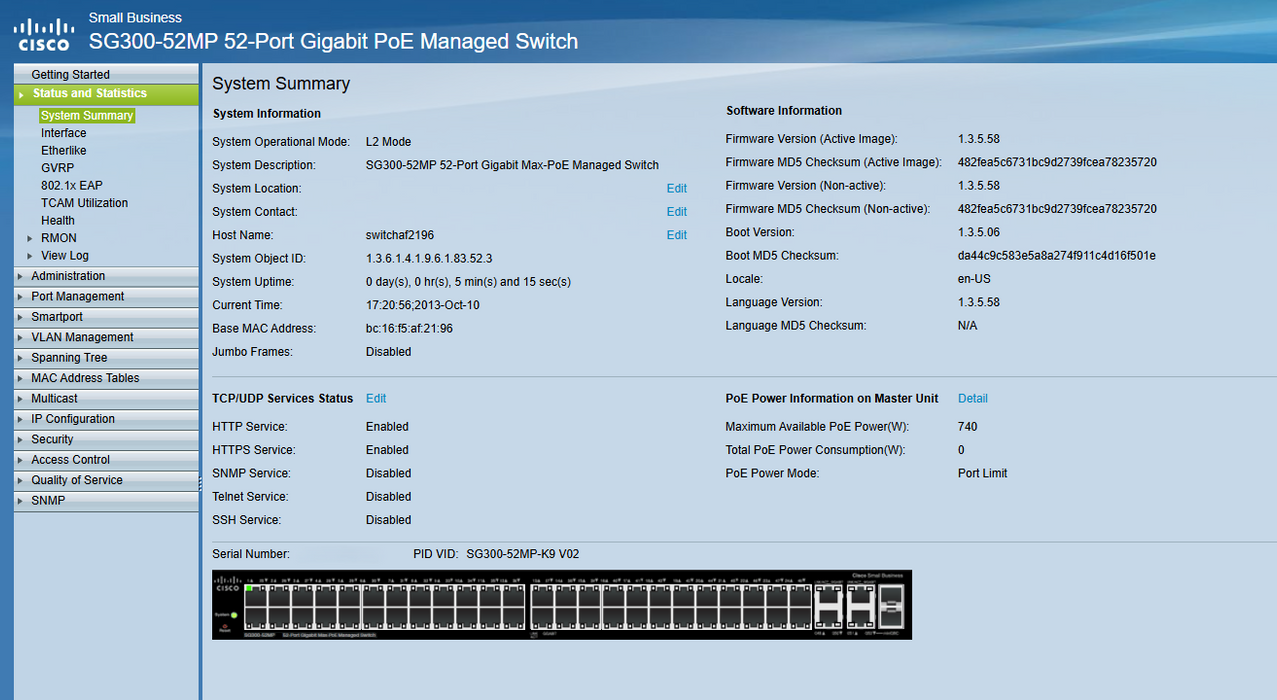This screenshot has width=1277, height=700.
Task: Expand the RMON submenu arrow
Action: pyautogui.click(x=30, y=238)
